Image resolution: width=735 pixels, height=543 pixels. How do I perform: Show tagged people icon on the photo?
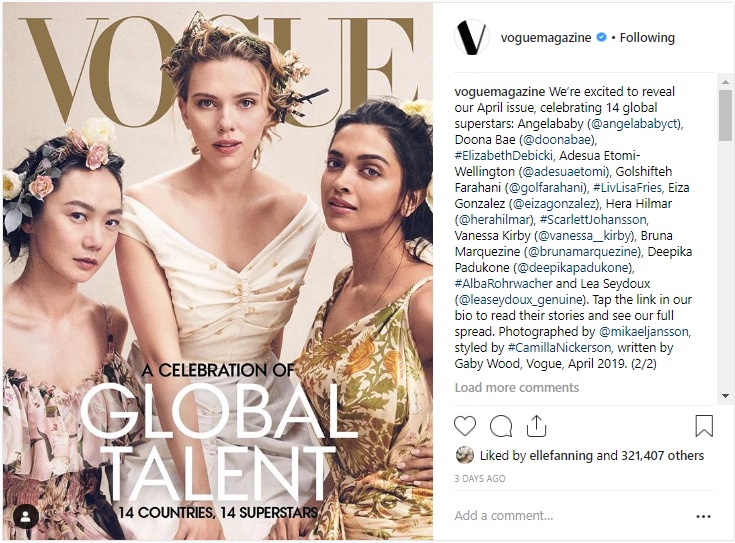[26, 517]
